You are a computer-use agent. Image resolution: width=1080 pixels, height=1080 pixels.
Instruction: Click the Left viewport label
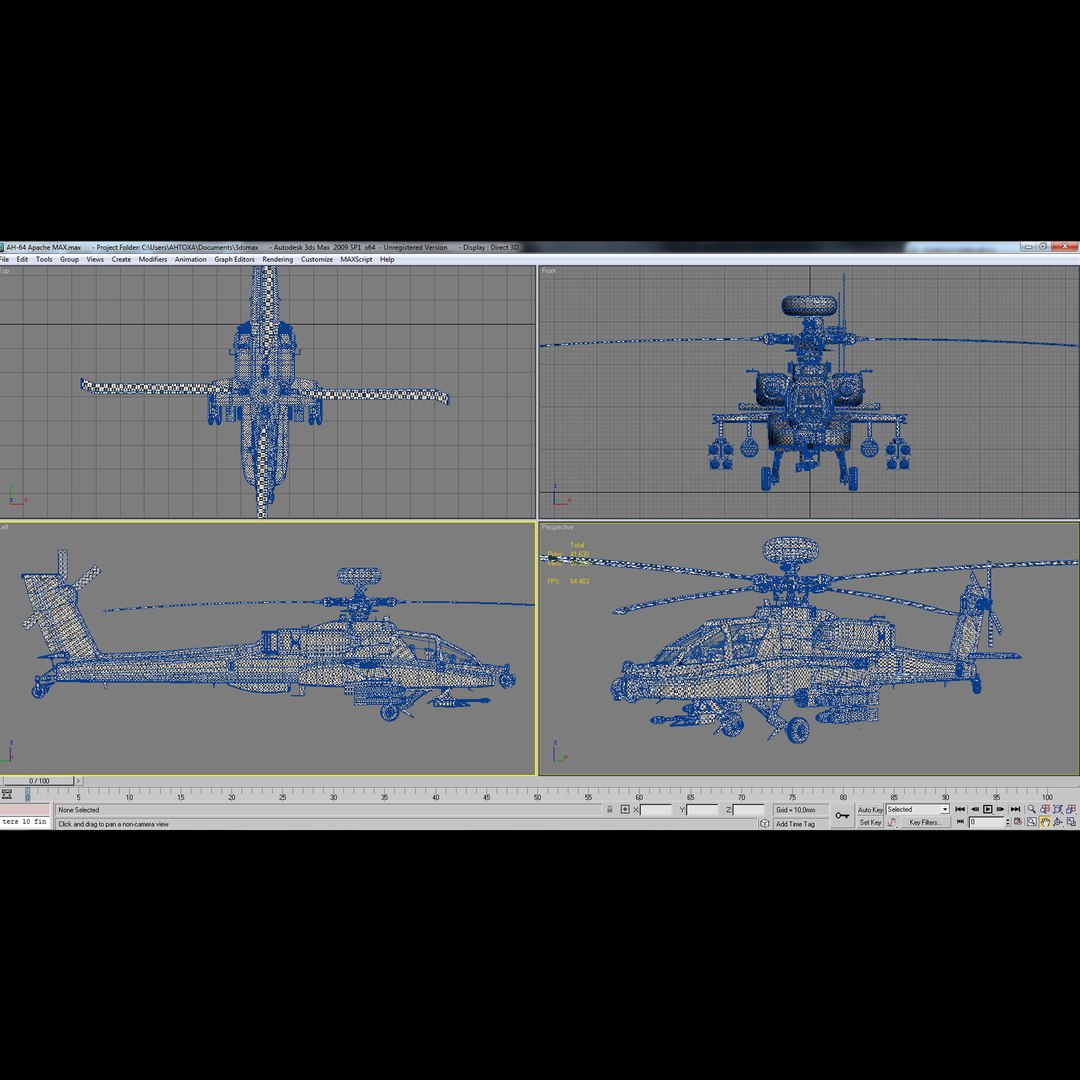[4, 528]
